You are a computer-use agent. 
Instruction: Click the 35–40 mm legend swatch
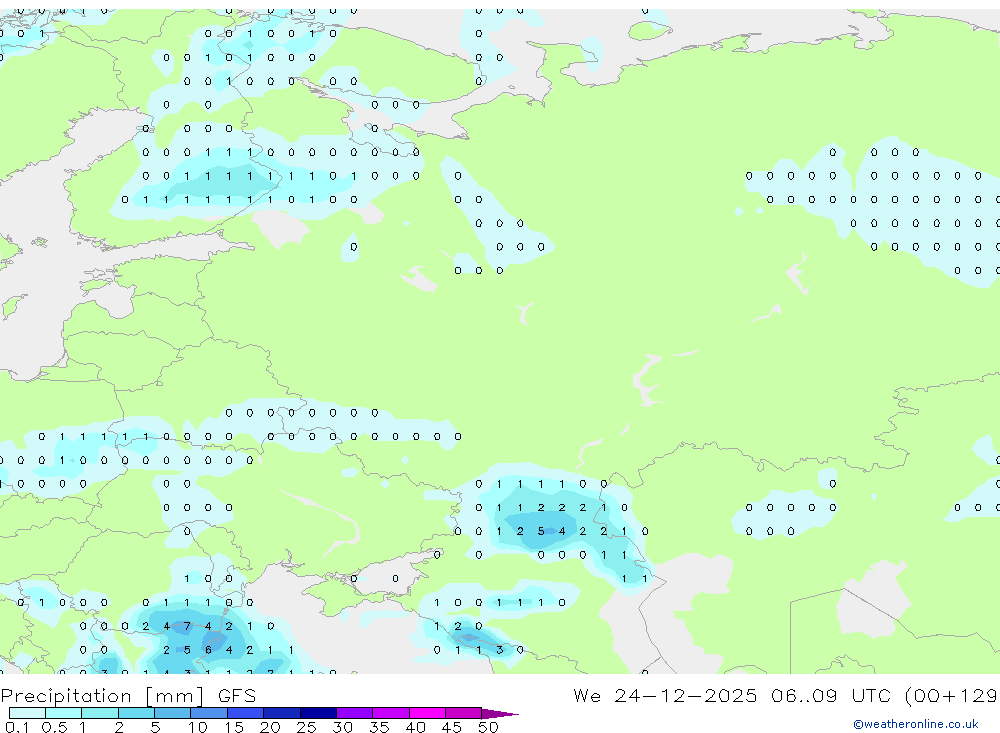coord(391,713)
